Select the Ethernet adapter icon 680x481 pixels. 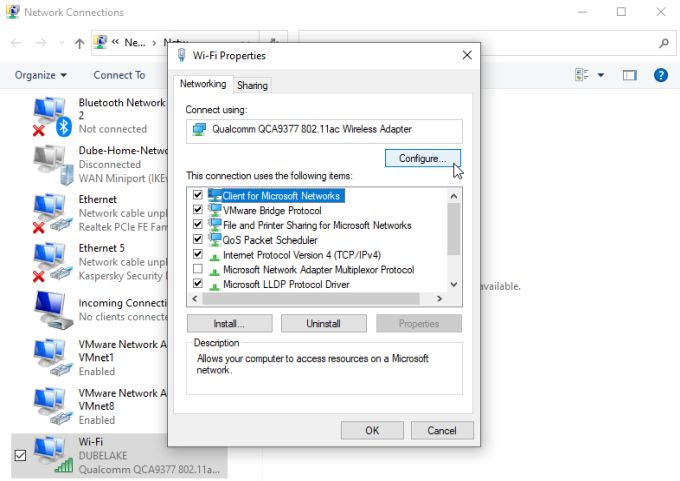52,213
